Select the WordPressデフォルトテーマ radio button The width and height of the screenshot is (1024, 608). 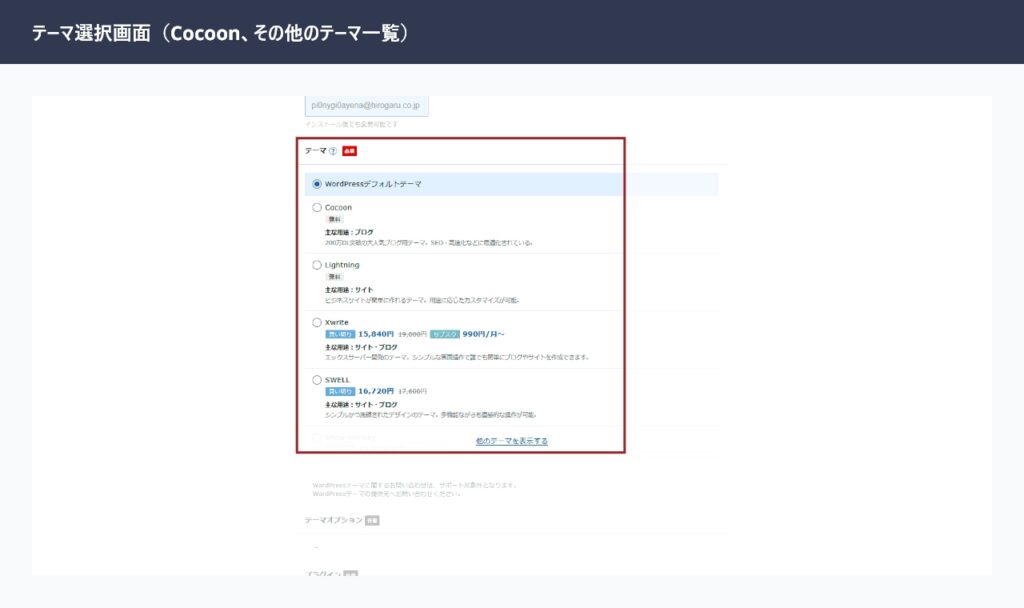[317, 184]
